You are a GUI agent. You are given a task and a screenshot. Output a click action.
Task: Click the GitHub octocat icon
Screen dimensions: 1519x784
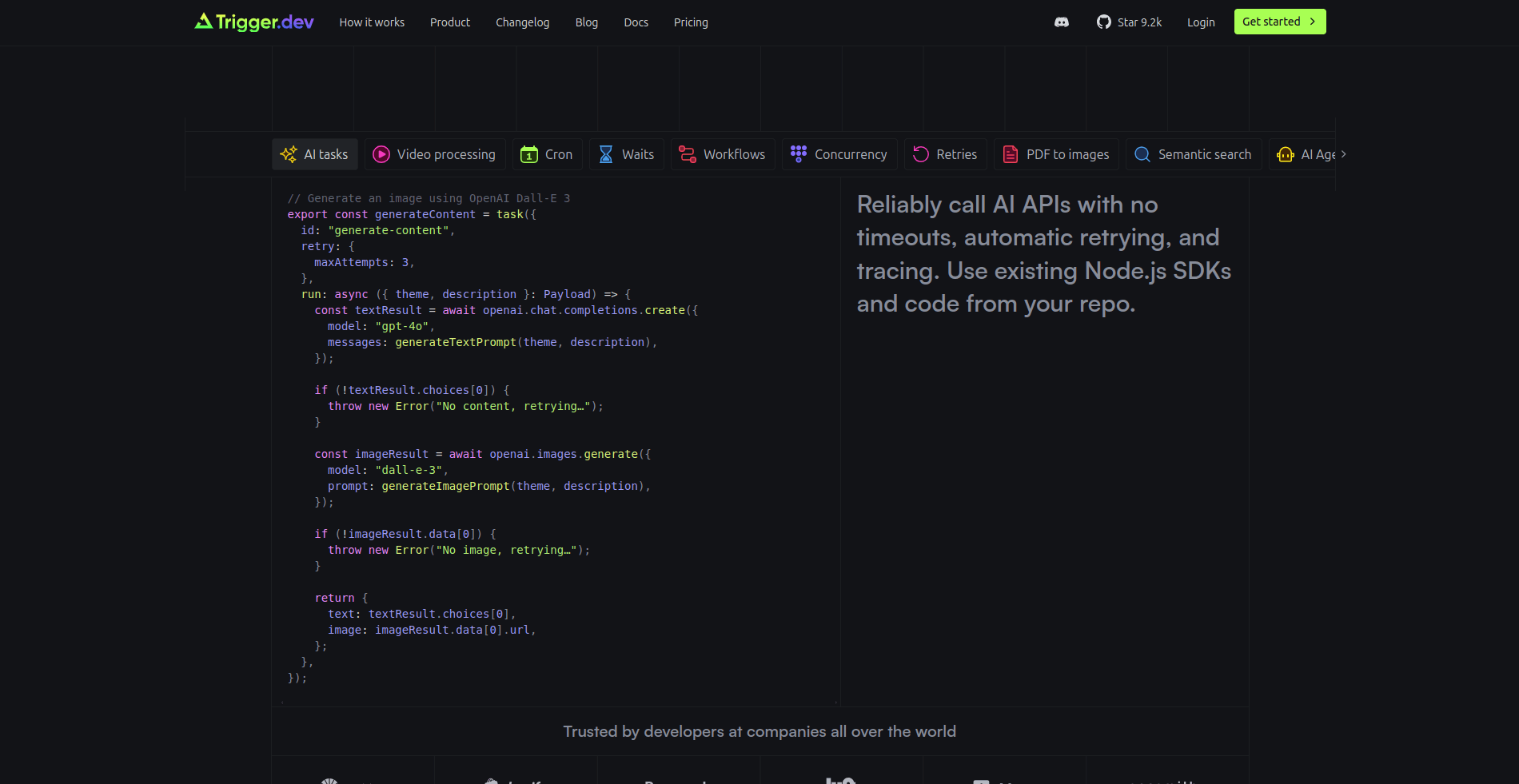click(x=1104, y=22)
